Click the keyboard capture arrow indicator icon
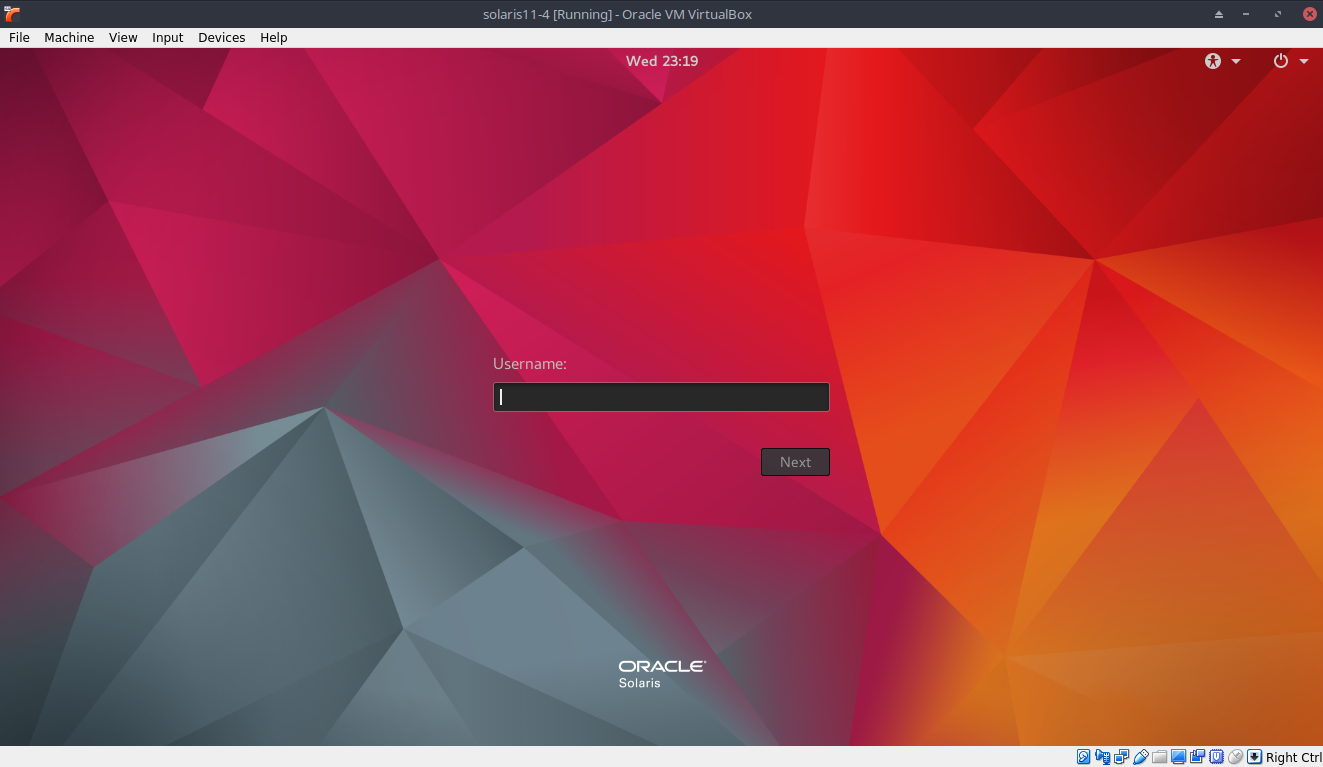Image resolution: width=1323 pixels, height=767 pixels. (1254, 757)
